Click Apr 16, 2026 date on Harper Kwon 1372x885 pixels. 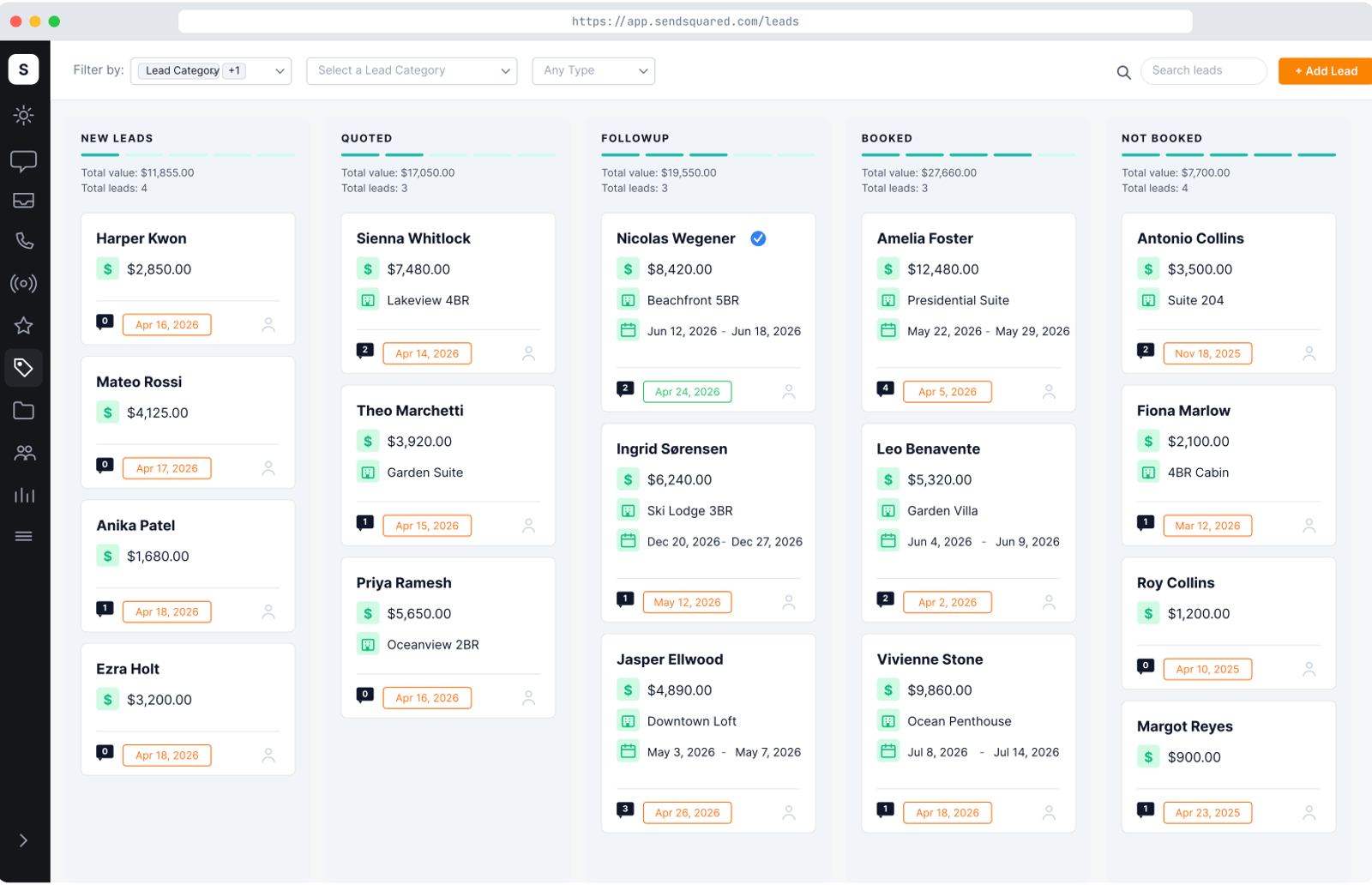point(167,325)
